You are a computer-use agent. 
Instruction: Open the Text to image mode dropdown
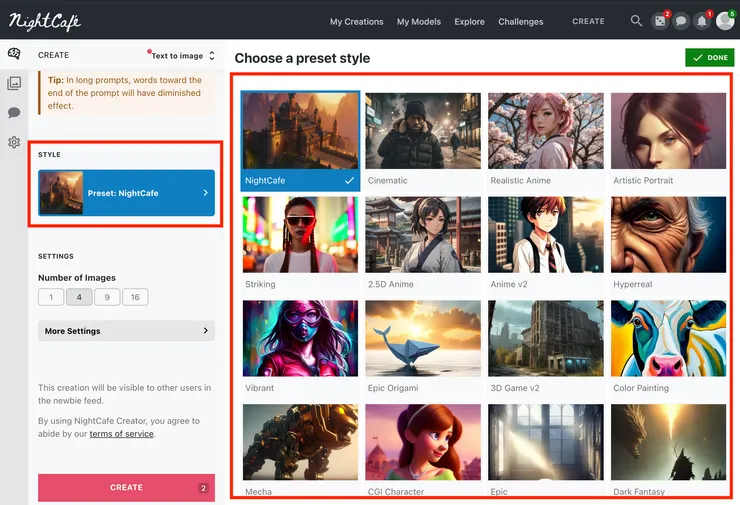click(x=182, y=56)
